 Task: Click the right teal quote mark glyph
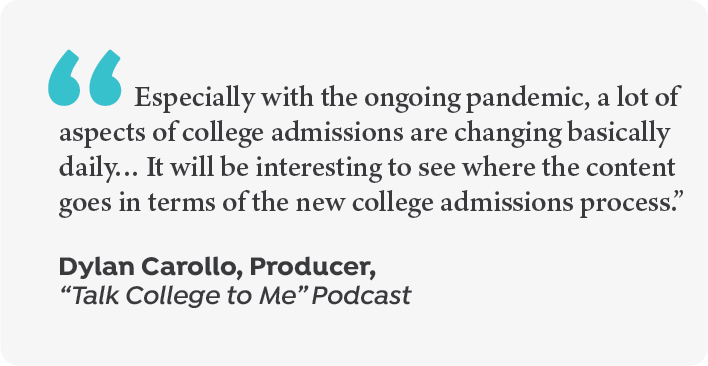[106, 78]
